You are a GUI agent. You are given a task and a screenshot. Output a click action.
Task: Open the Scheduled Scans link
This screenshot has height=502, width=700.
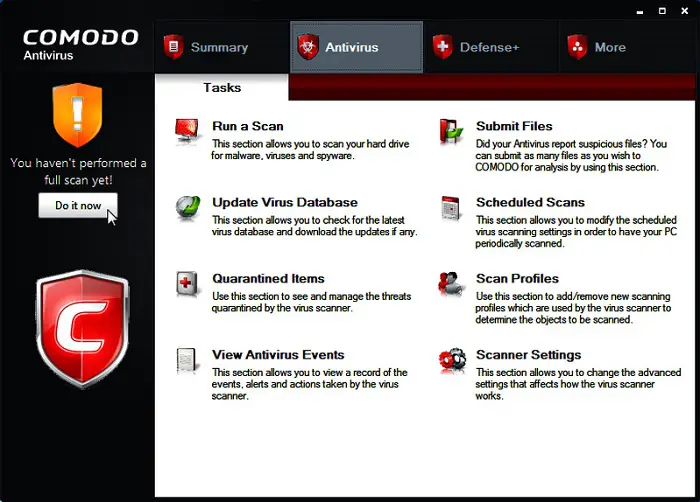(x=530, y=202)
